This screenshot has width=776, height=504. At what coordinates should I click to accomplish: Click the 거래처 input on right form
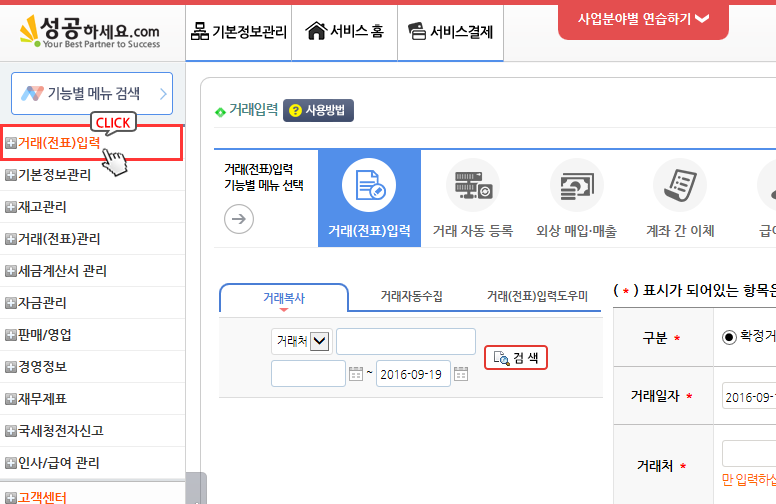(749, 453)
